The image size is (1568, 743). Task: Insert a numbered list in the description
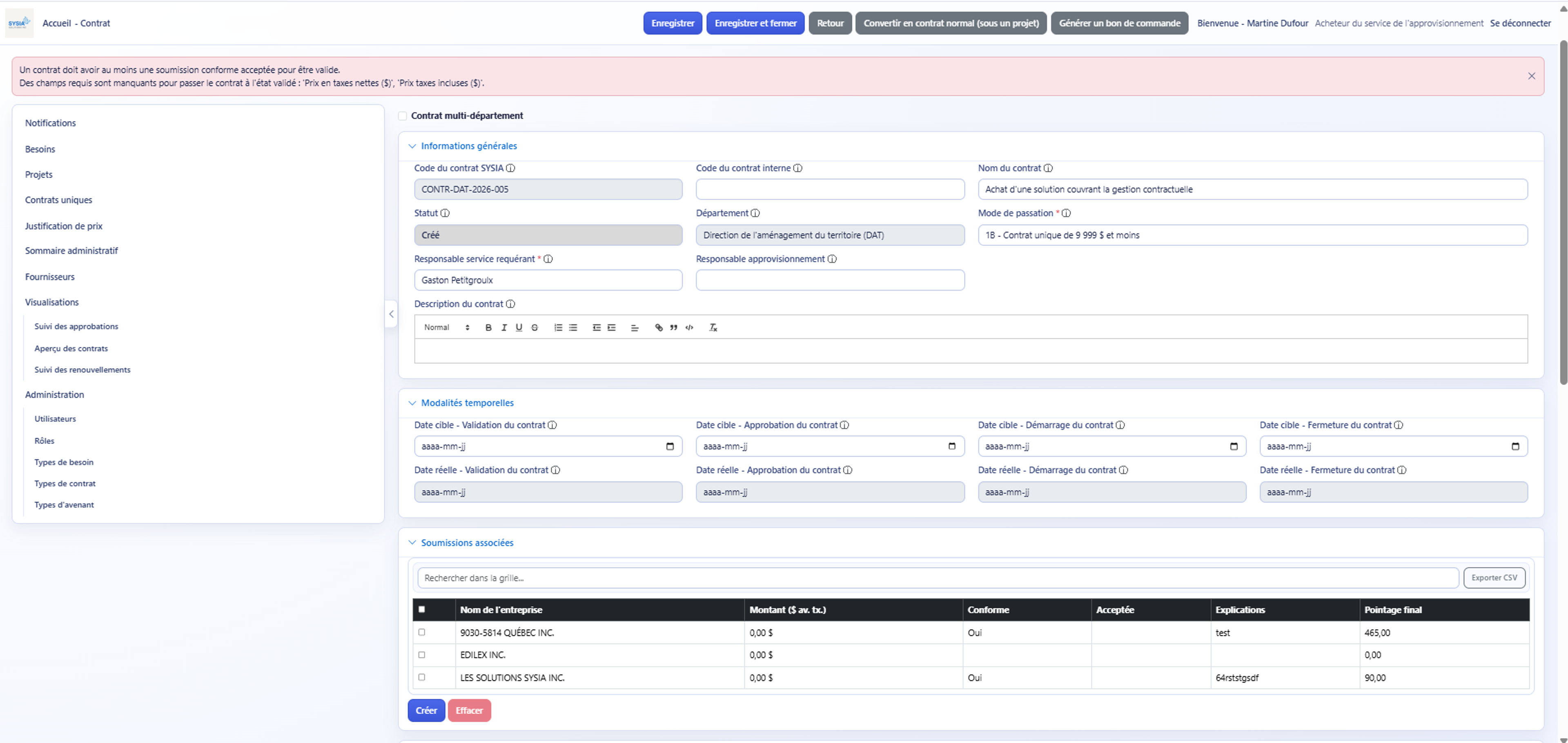pyautogui.click(x=558, y=327)
